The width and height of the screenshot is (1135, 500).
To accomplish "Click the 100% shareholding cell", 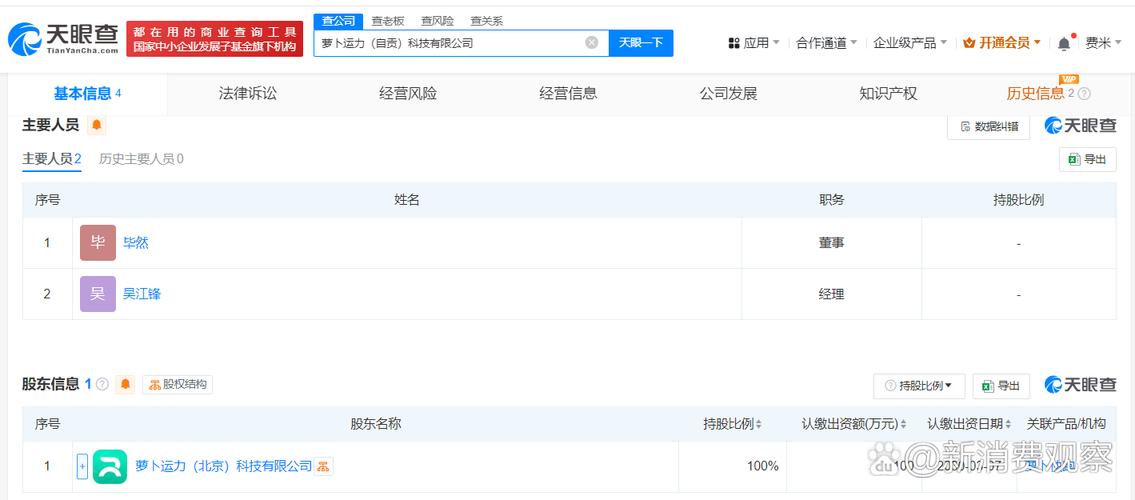I will click(732, 467).
